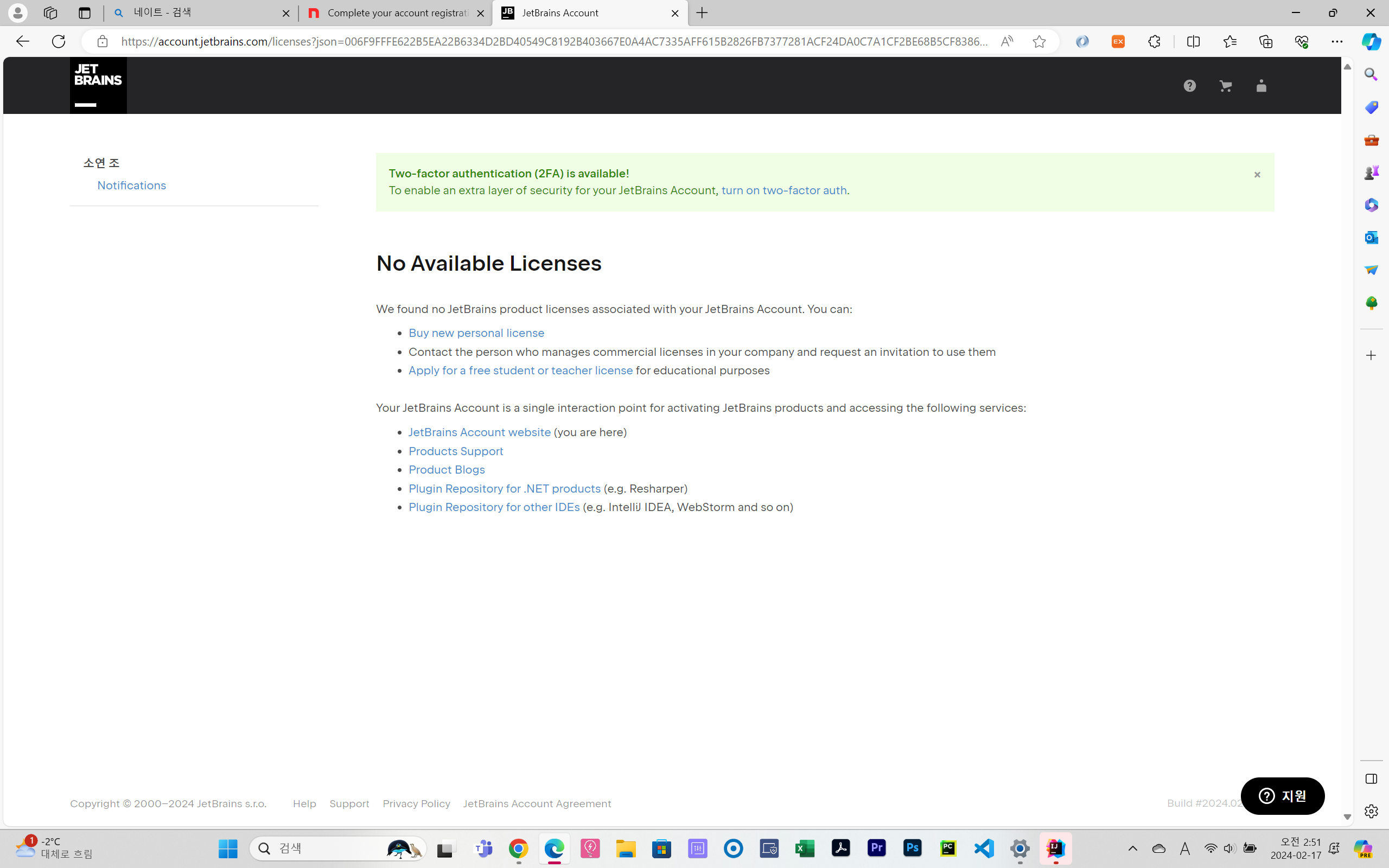Open PyCharm from the taskbar
This screenshot has width=1389, height=868.
click(948, 848)
